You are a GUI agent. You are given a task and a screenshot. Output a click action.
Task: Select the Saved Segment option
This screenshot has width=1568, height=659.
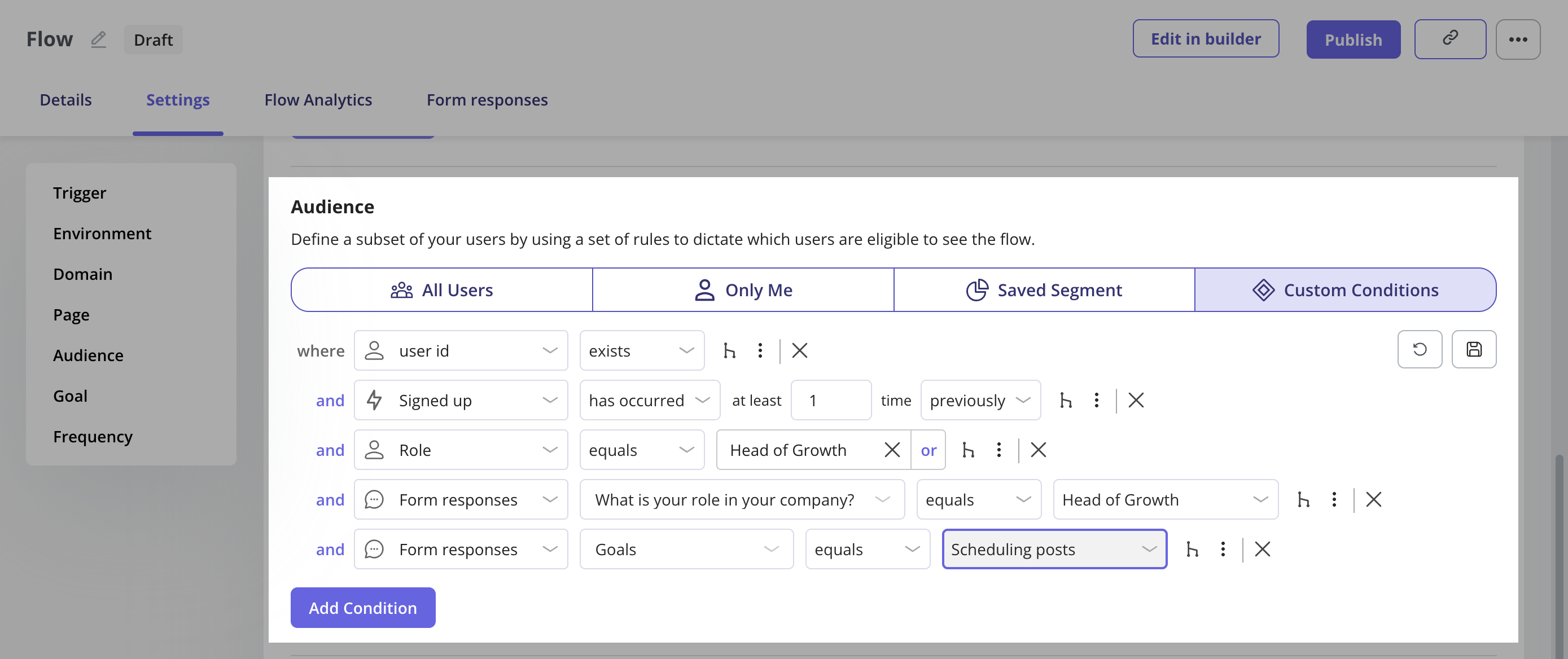(x=1044, y=289)
